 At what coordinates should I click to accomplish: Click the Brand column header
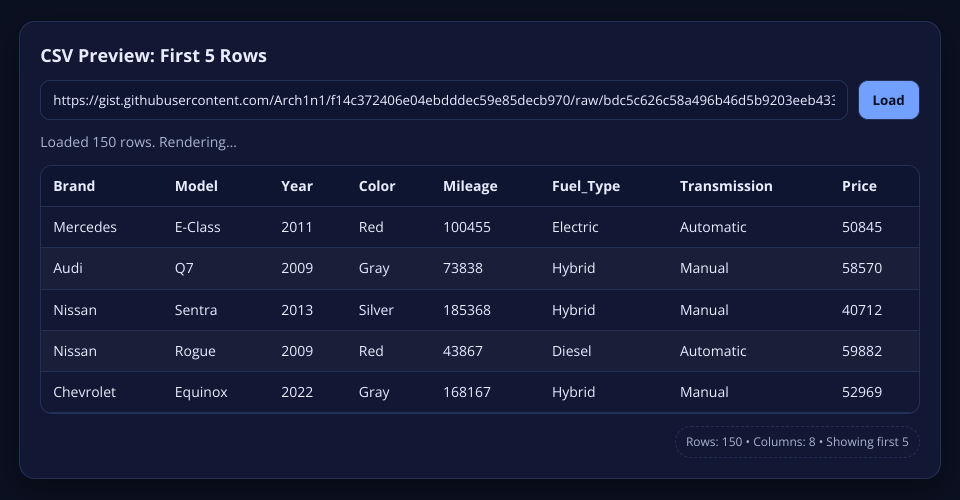tap(74, 186)
